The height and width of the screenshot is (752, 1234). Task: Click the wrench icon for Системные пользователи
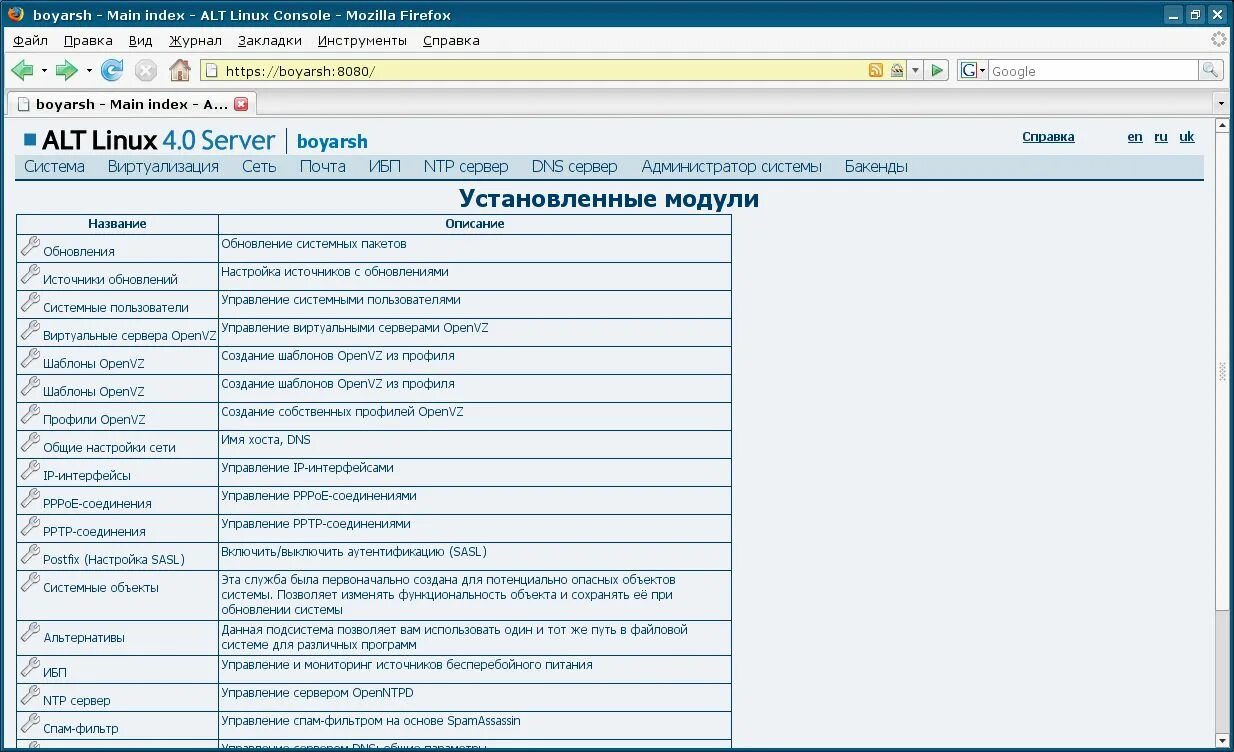pyautogui.click(x=30, y=303)
